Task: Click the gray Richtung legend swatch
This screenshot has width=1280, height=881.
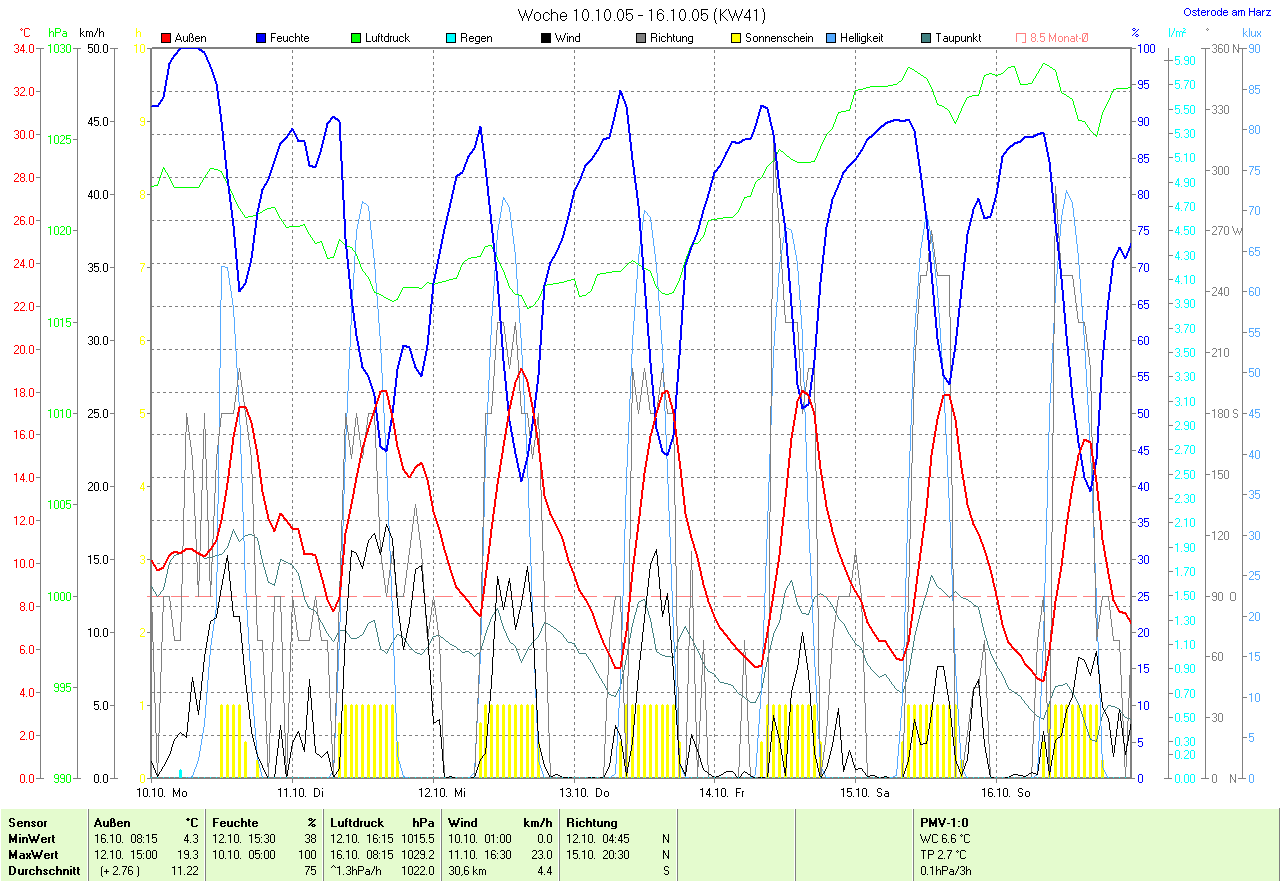Action: coord(641,38)
